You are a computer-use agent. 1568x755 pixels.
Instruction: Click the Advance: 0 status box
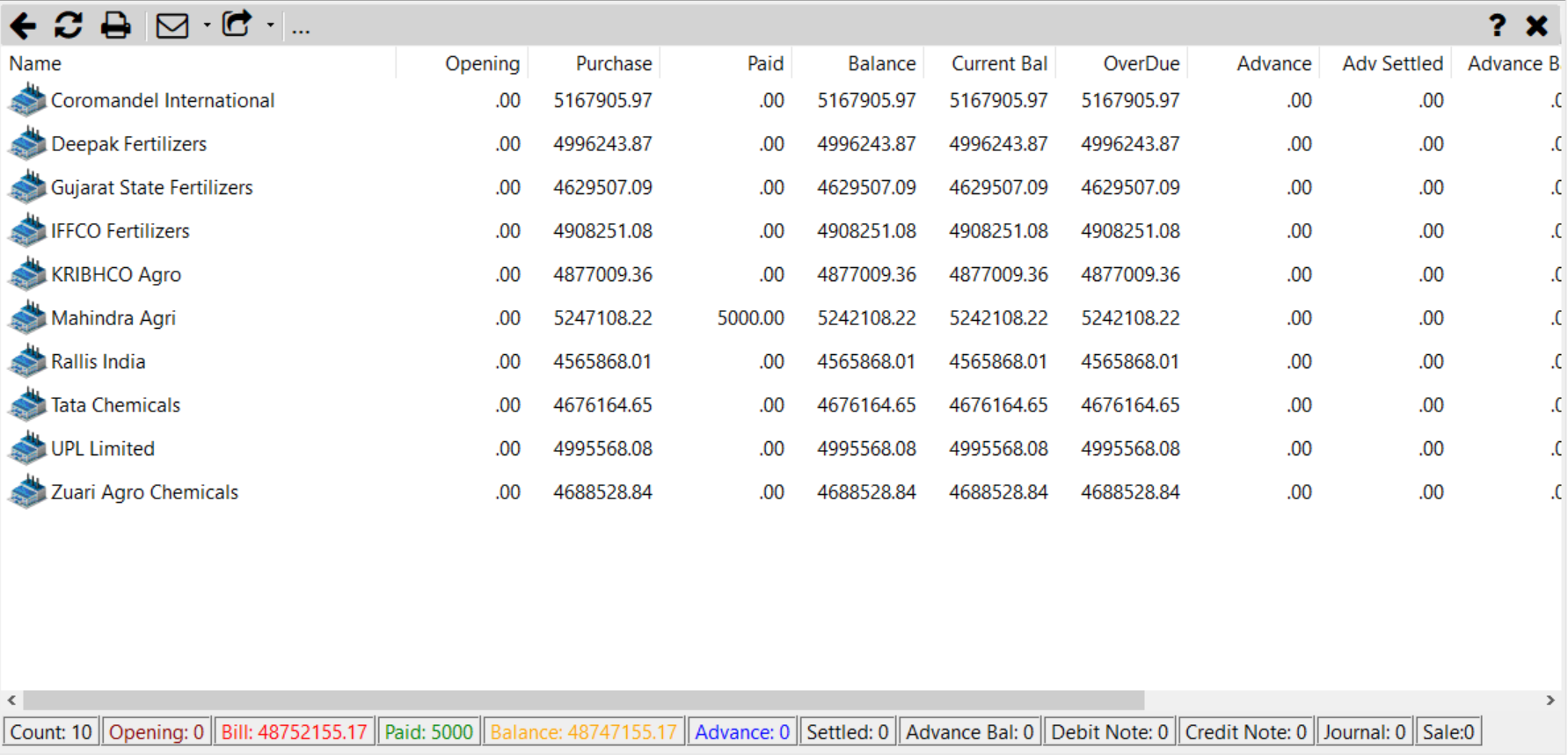point(742,731)
